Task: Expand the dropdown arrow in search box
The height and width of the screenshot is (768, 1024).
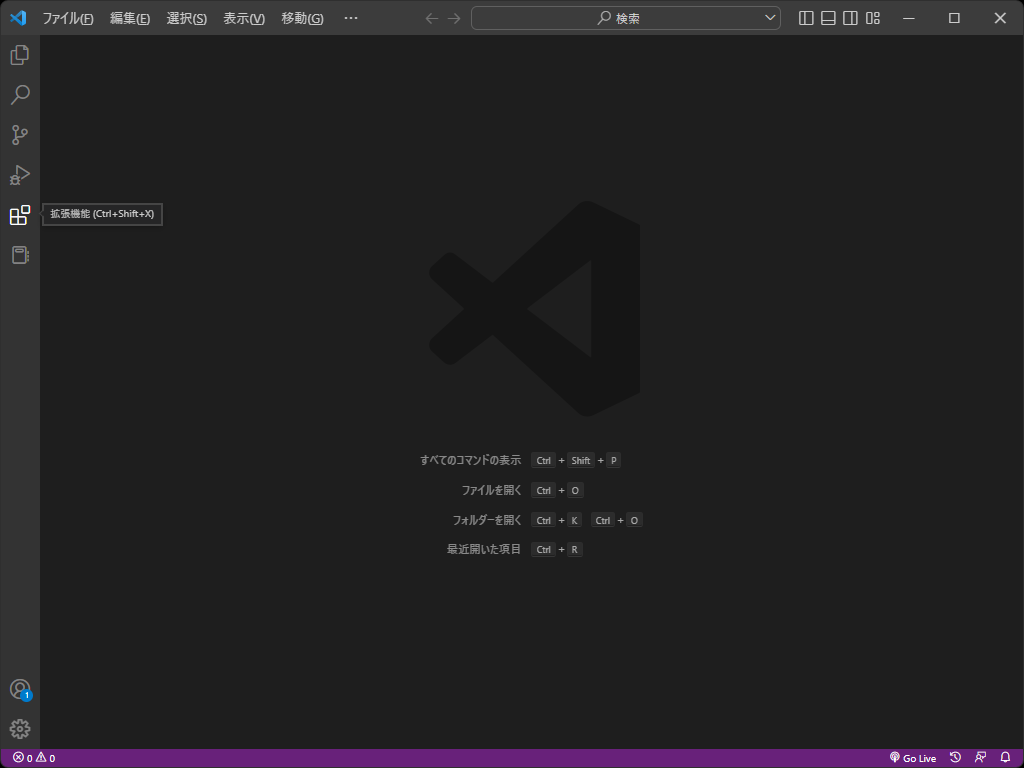Action: click(771, 18)
